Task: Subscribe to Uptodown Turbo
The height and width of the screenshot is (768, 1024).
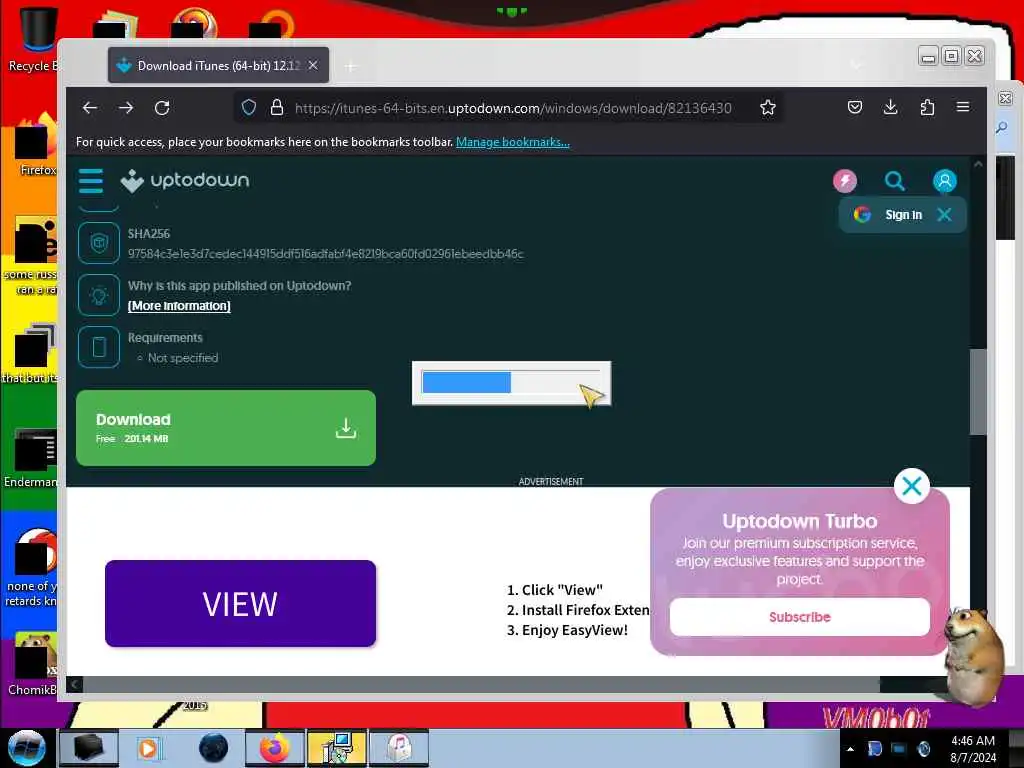Action: (799, 617)
